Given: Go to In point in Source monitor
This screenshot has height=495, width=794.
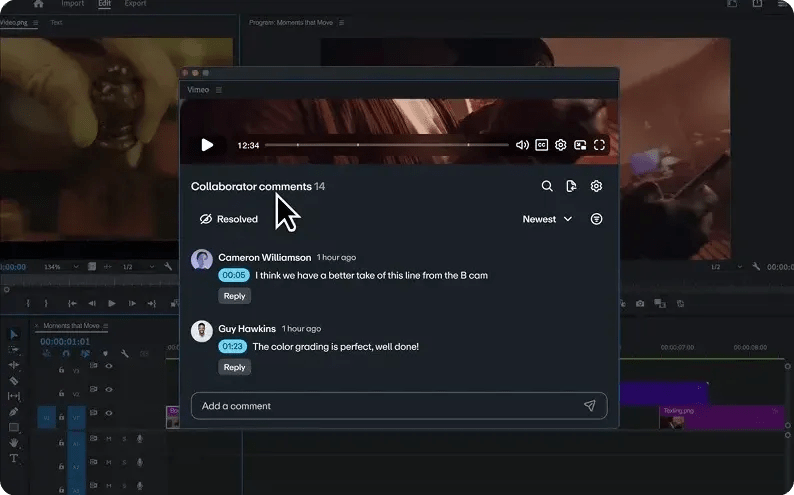Looking at the screenshot, I should 72,304.
